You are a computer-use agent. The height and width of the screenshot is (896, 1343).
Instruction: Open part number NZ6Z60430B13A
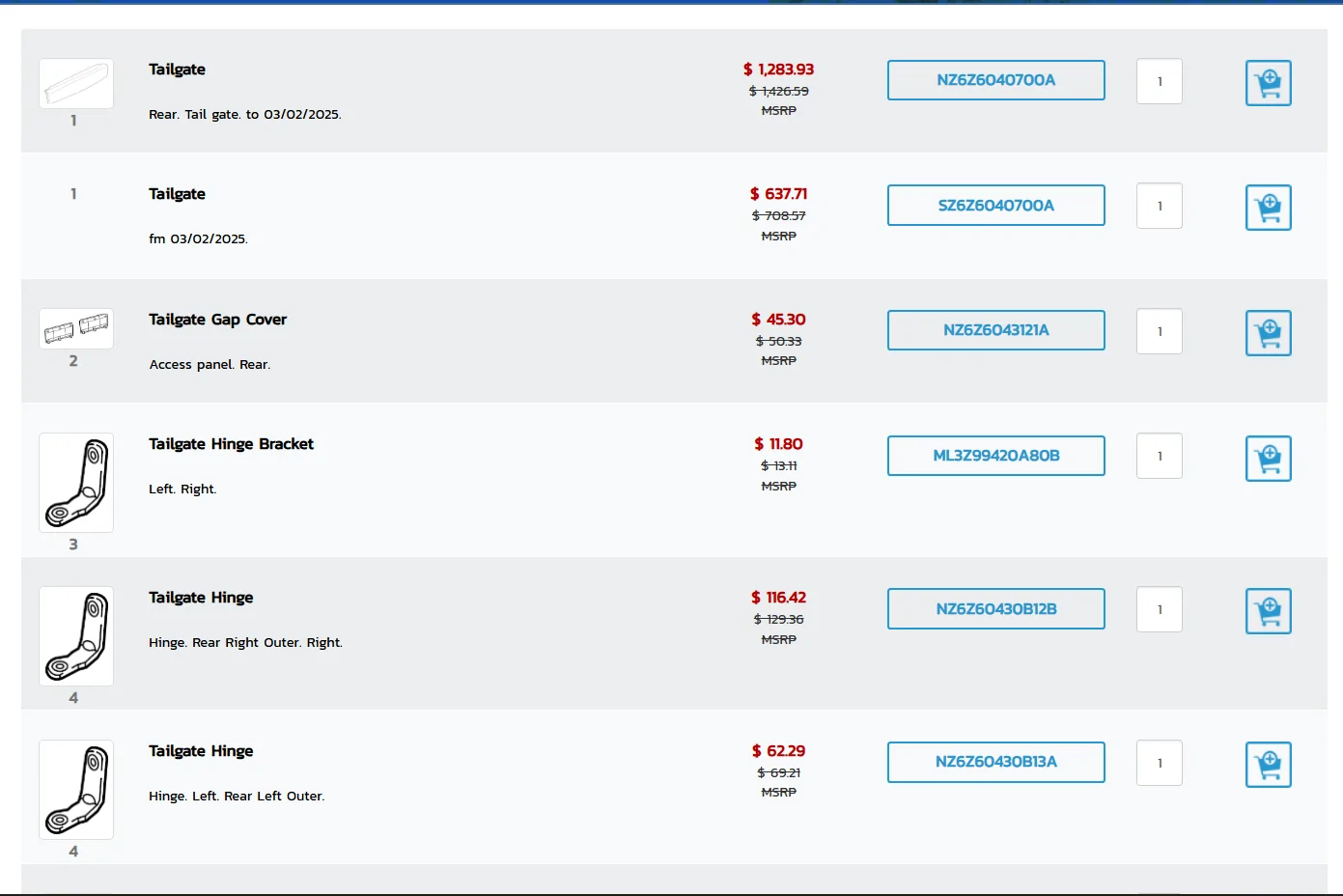coord(996,762)
